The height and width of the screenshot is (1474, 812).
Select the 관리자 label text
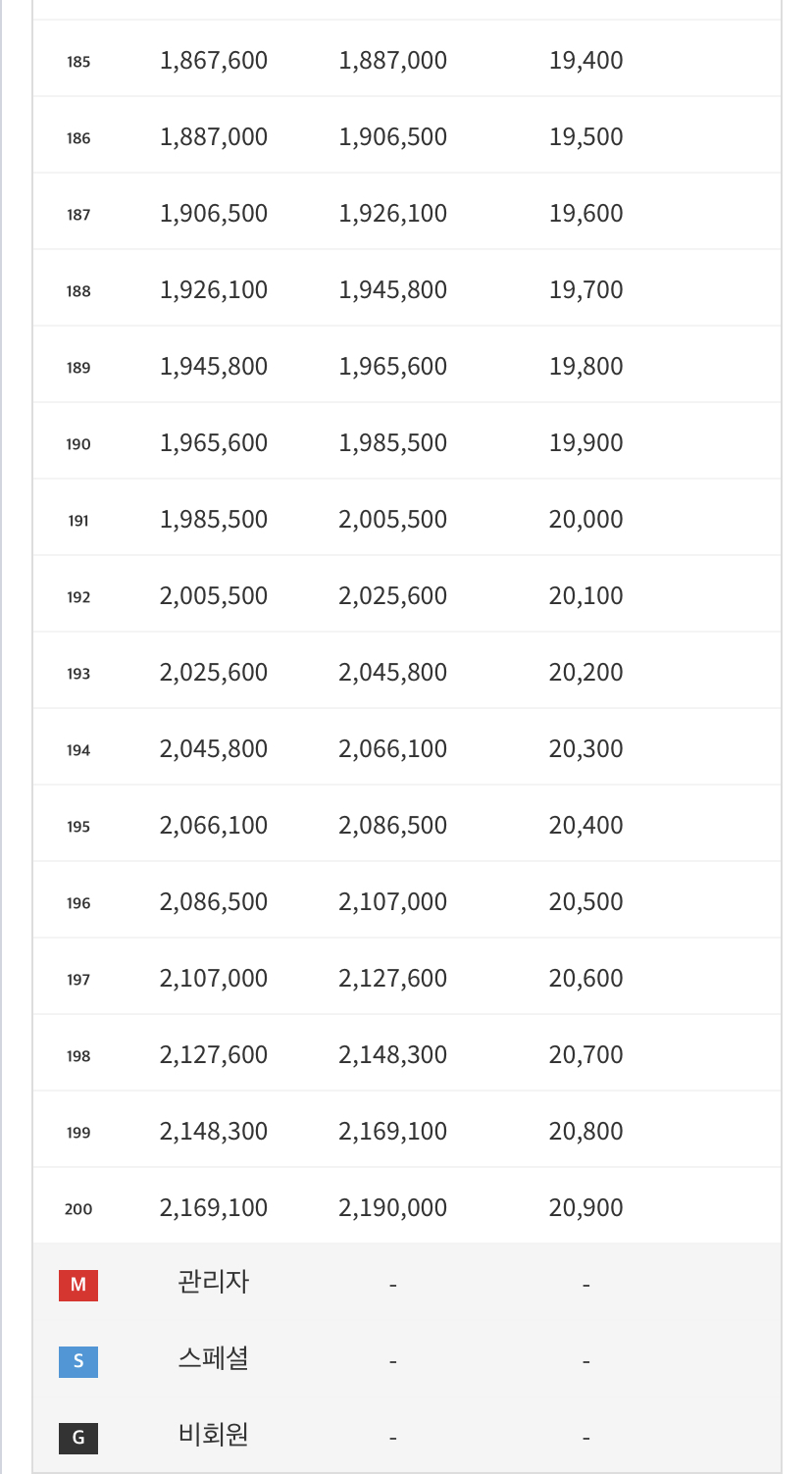pos(214,1282)
